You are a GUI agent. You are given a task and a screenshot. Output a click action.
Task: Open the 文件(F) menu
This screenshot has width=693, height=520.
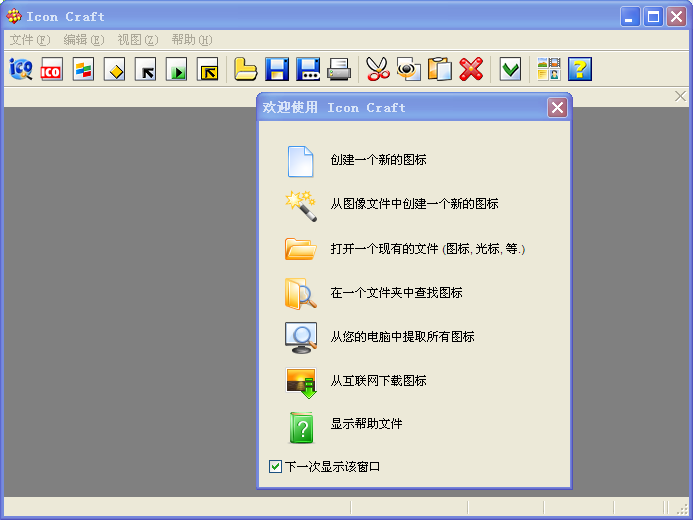30,40
